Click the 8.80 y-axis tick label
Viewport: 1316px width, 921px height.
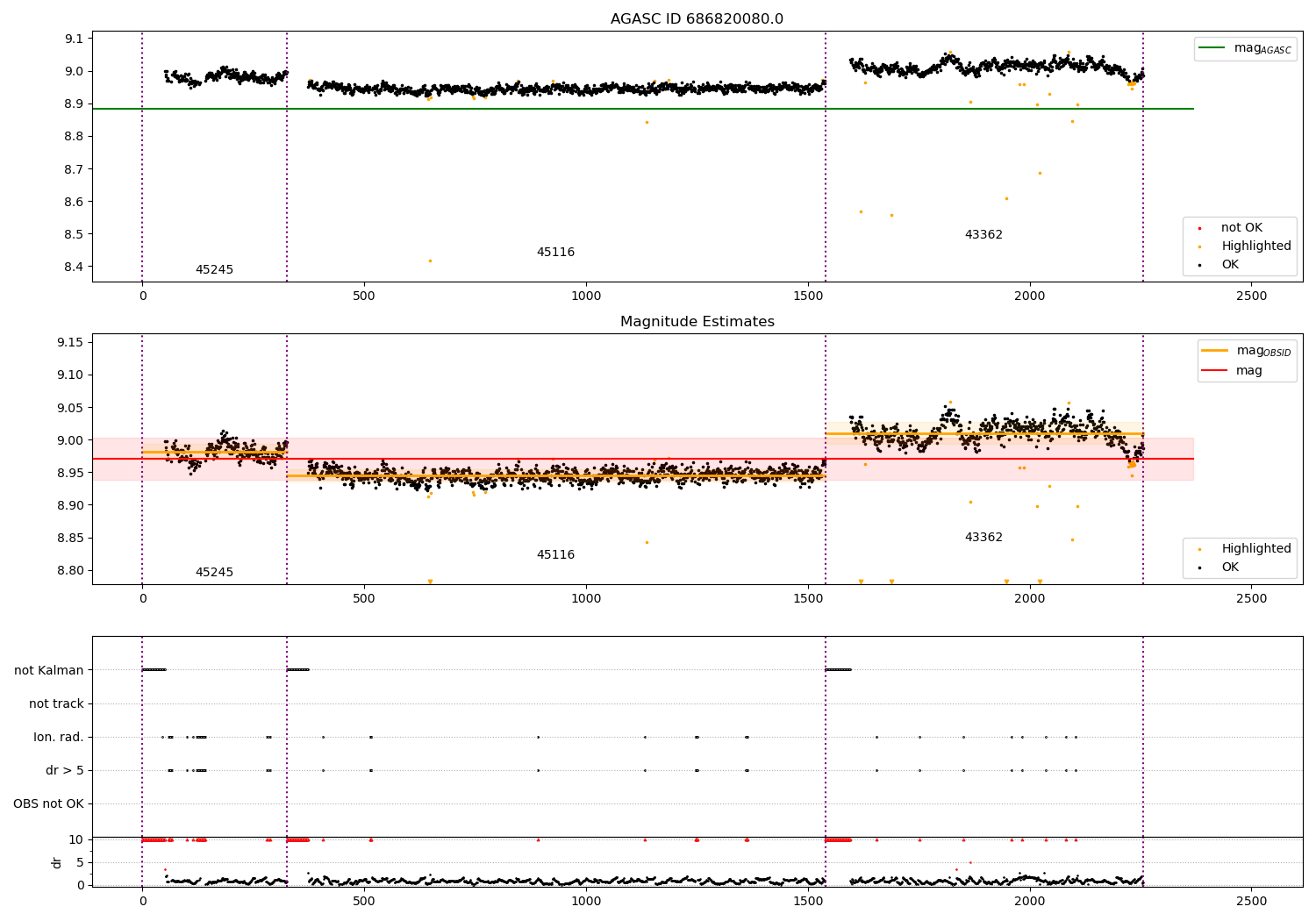pos(70,571)
